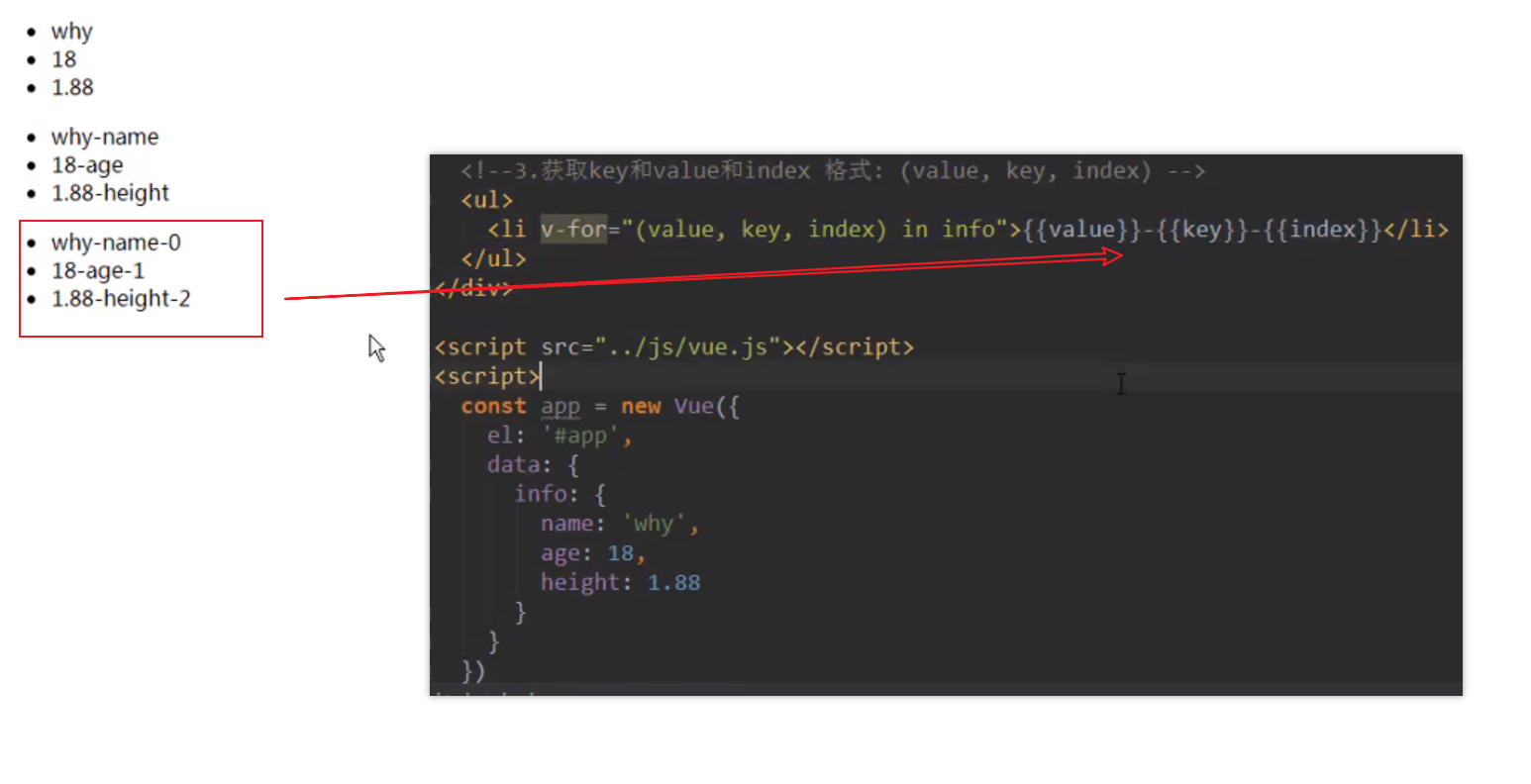Click the 'height: 1.88' property line
Image resolution: width=1531 pixels, height=784 pixels.
(x=620, y=582)
